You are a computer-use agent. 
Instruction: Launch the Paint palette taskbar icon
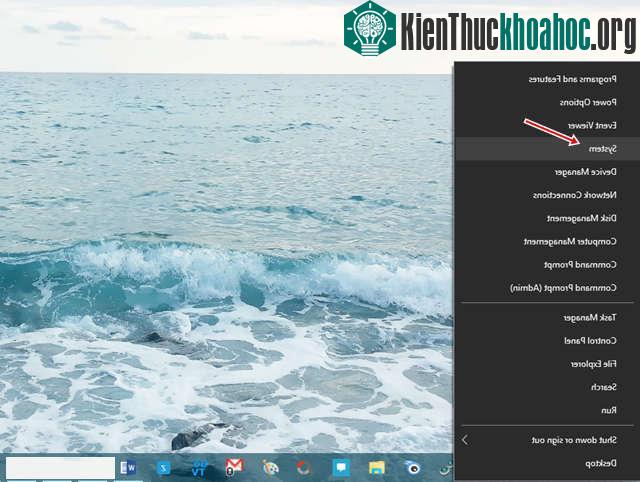pyautogui.click(x=270, y=468)
